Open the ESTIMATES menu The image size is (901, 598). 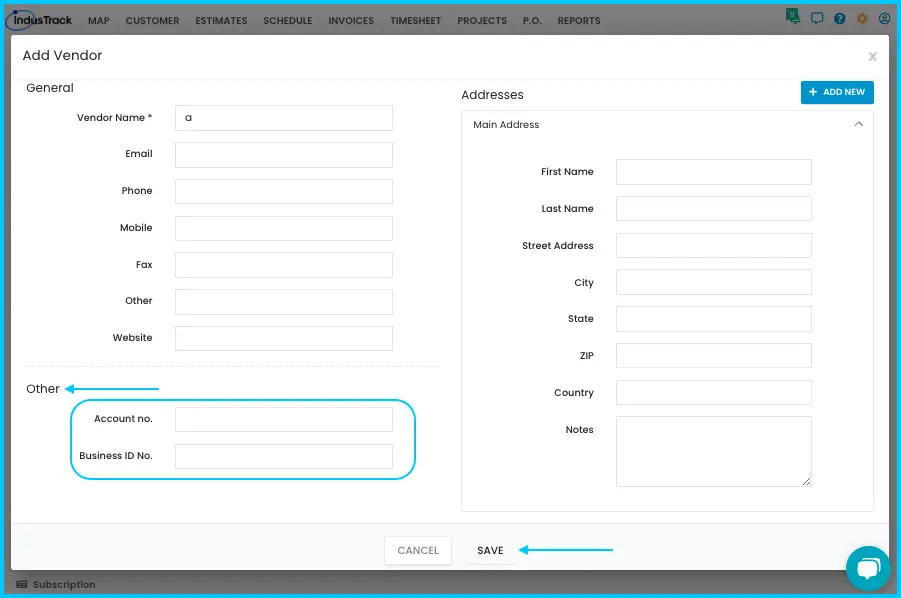(221, 21)
